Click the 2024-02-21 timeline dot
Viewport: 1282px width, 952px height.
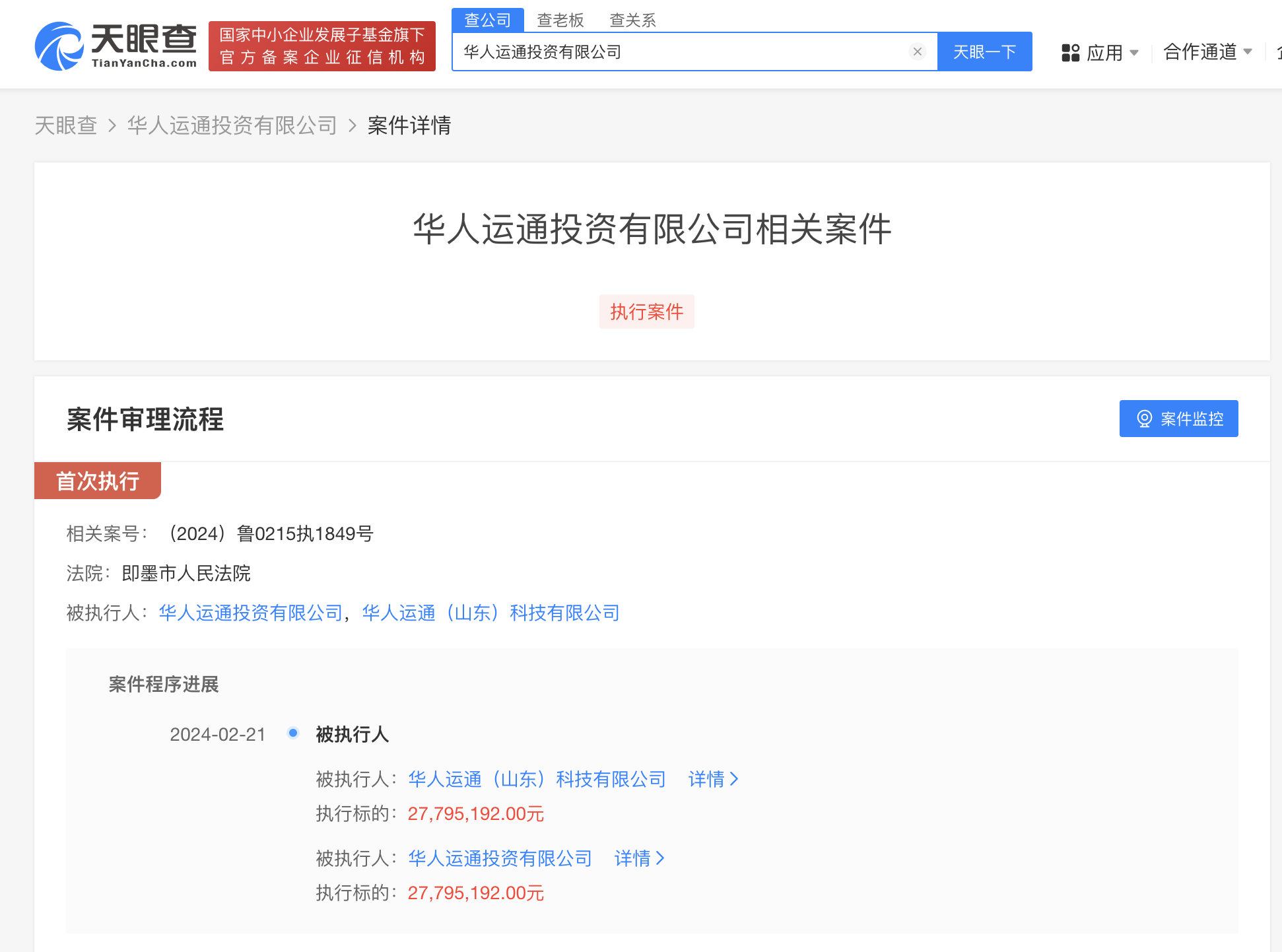[x=293, y=733]
